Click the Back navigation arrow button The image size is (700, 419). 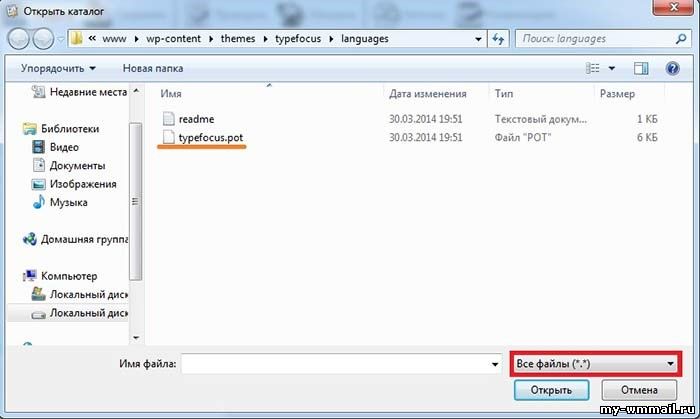[x=19, y=39]
